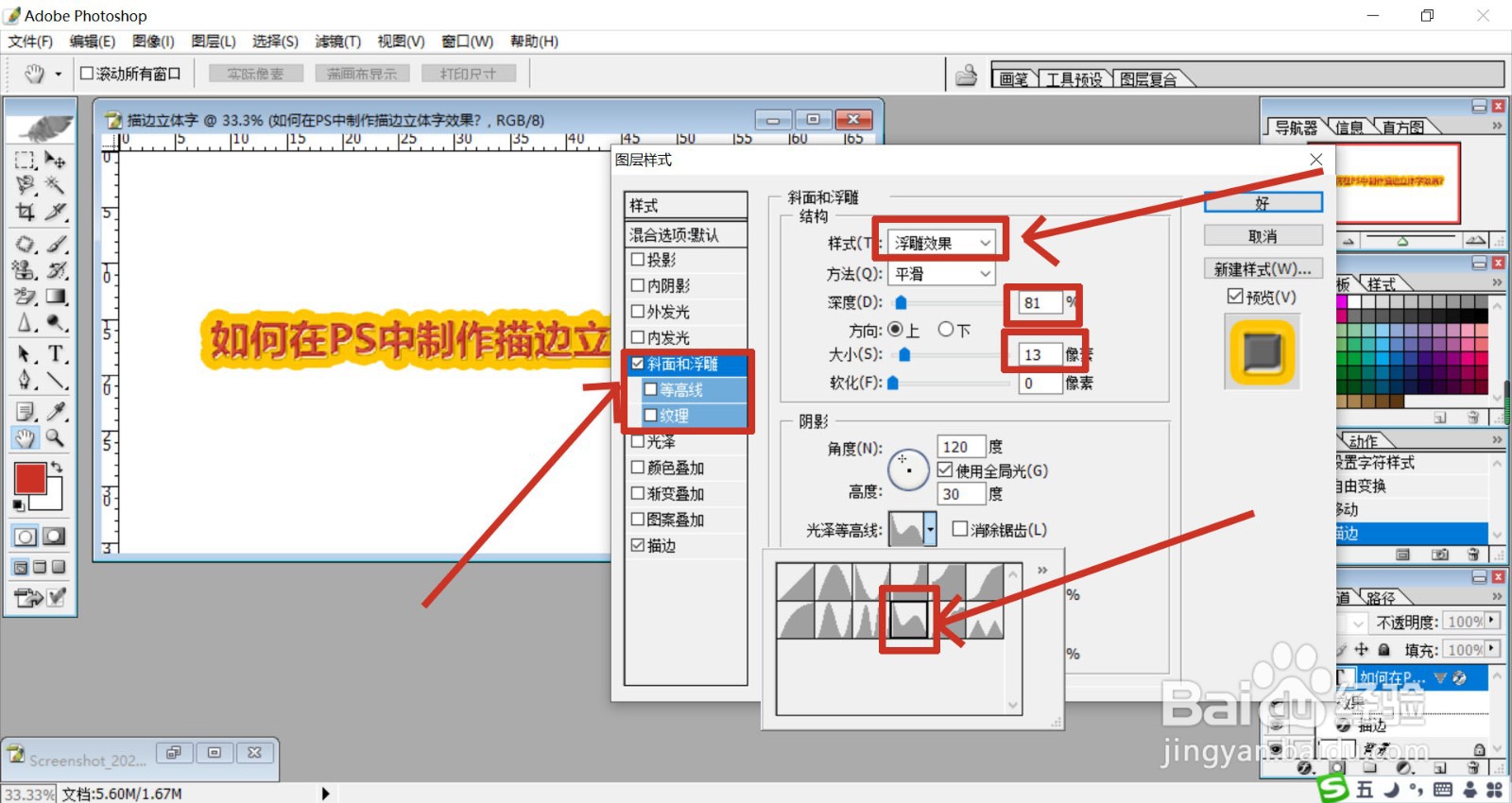Enable the 投影 (Drop Shadow) checkbox

pos(638,259)
